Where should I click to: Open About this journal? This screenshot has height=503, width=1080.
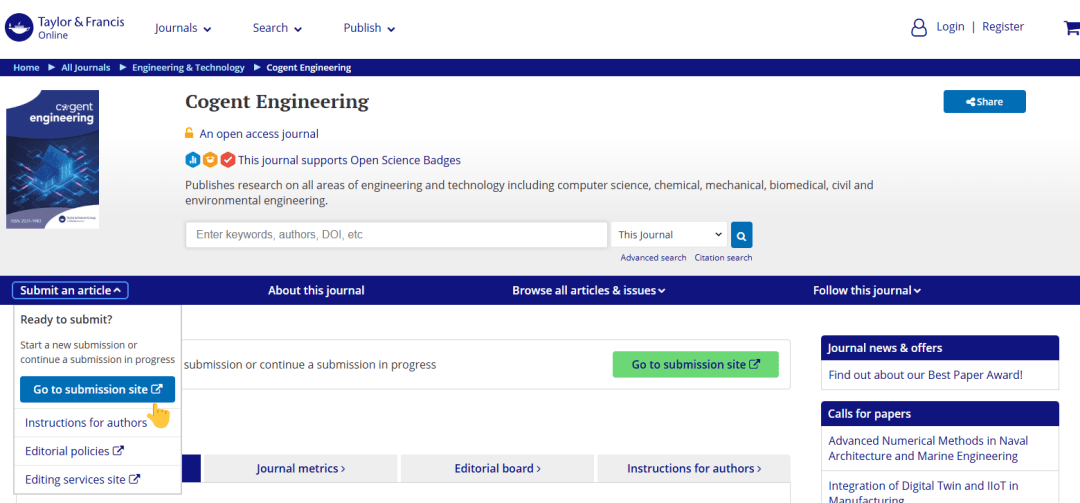tap(316, 290)
